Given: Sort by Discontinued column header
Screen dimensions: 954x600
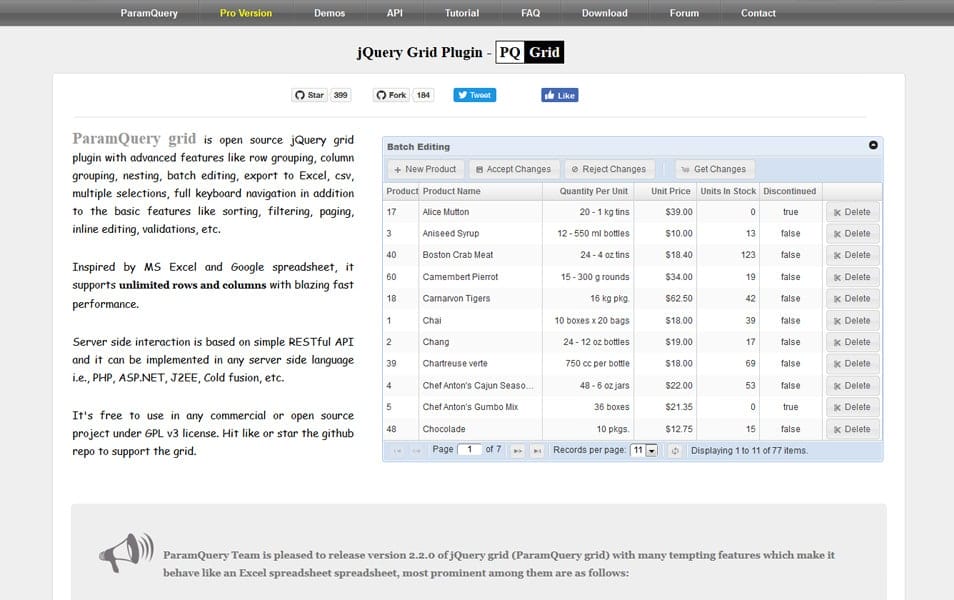Looking at the screenshot, I should [x=790, y=191].
